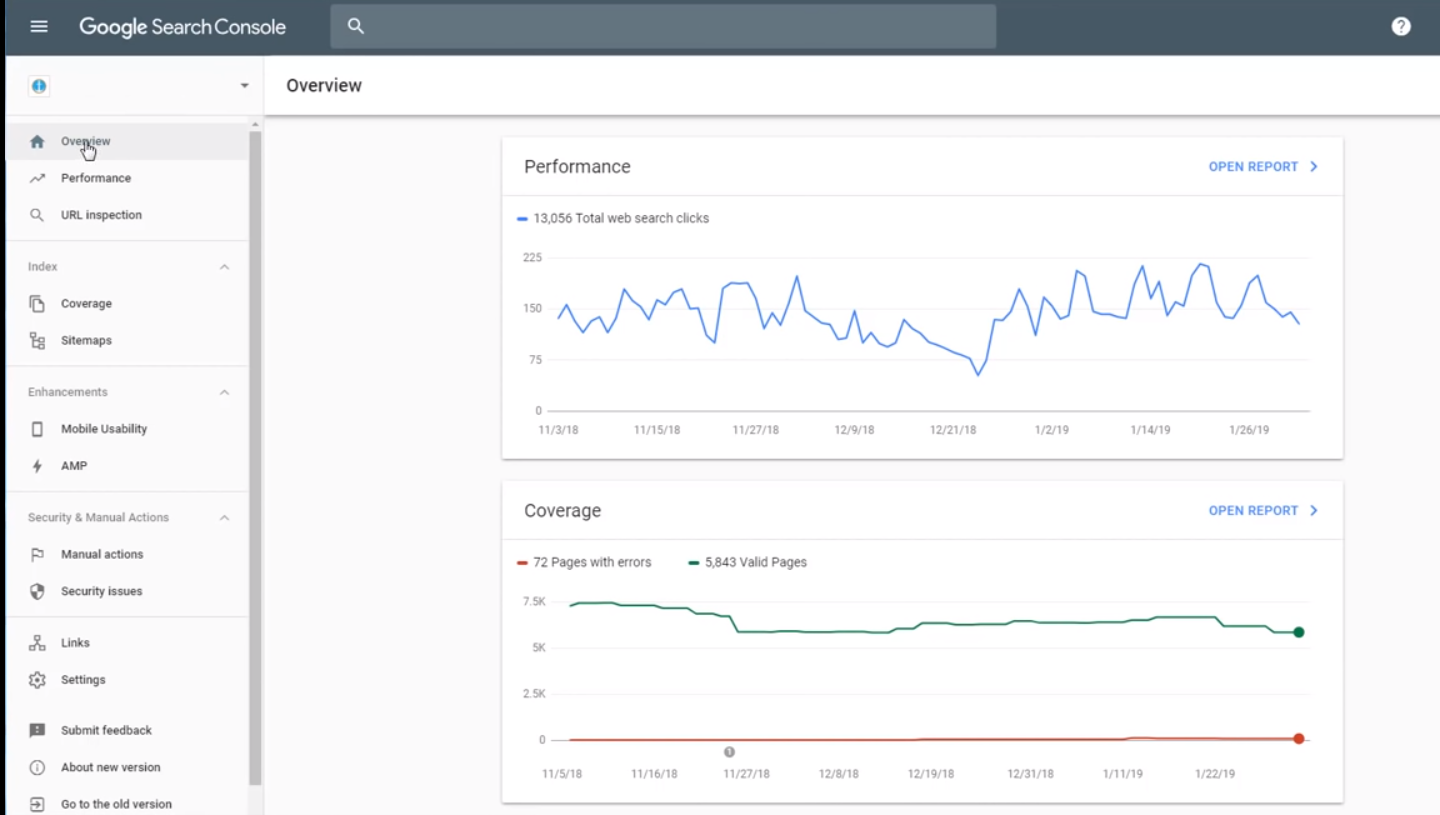Click the Settings gear icon

point(37,680)
